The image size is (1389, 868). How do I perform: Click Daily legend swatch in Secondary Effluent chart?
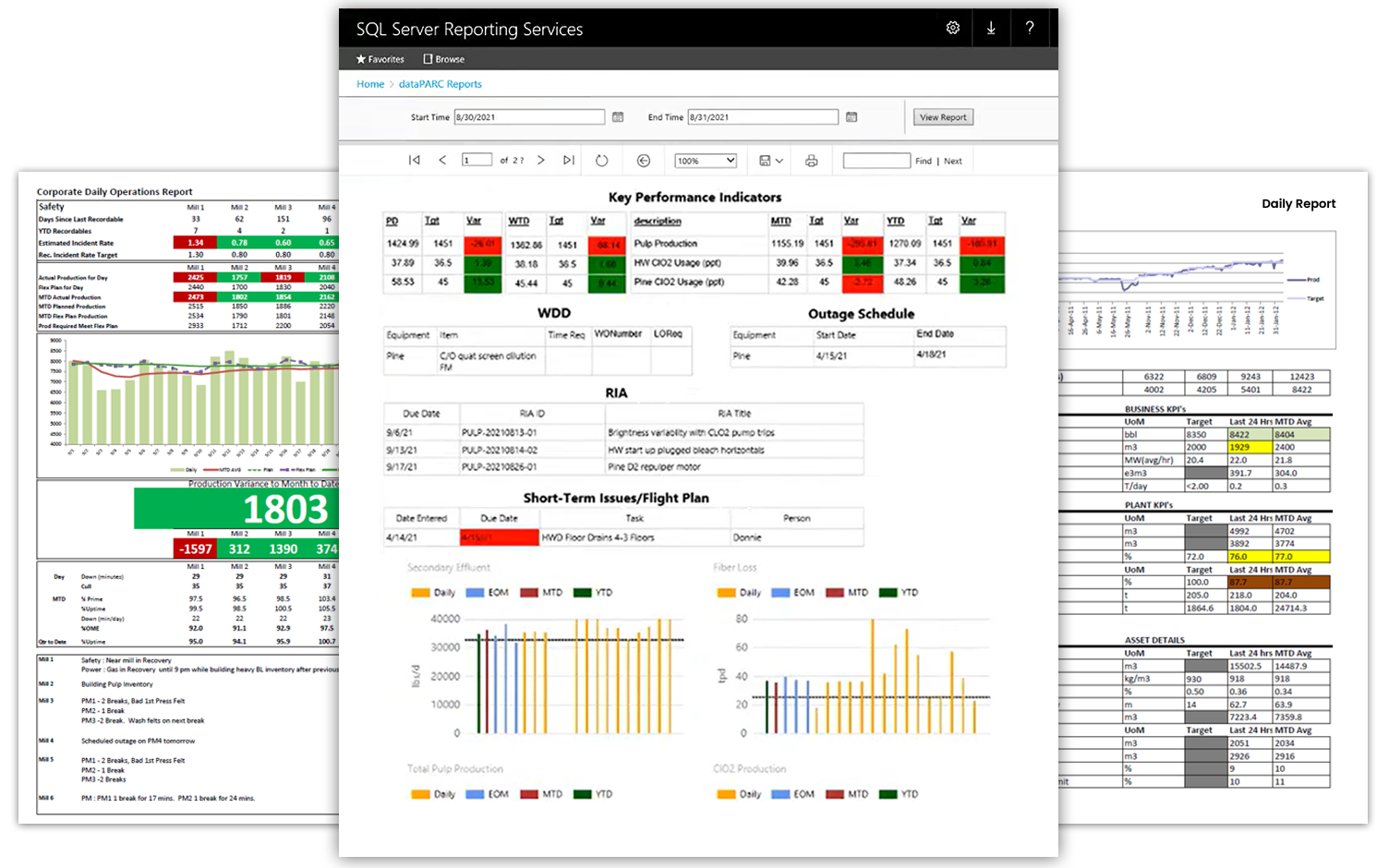click(x=420, y=593)
